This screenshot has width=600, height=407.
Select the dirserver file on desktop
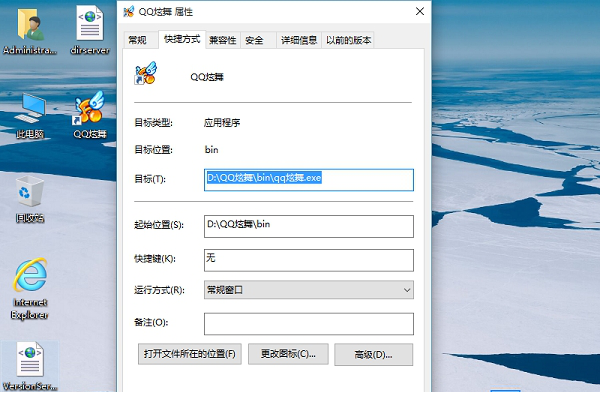coord(90,31)
